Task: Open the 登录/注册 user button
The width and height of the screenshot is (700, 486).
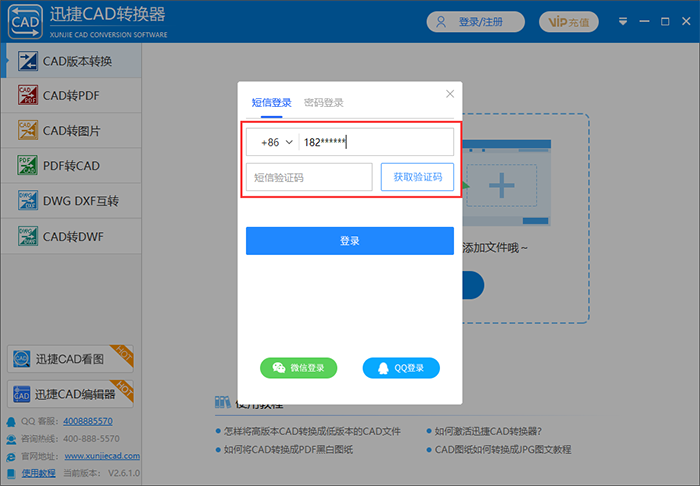Action: click(475, 22)
